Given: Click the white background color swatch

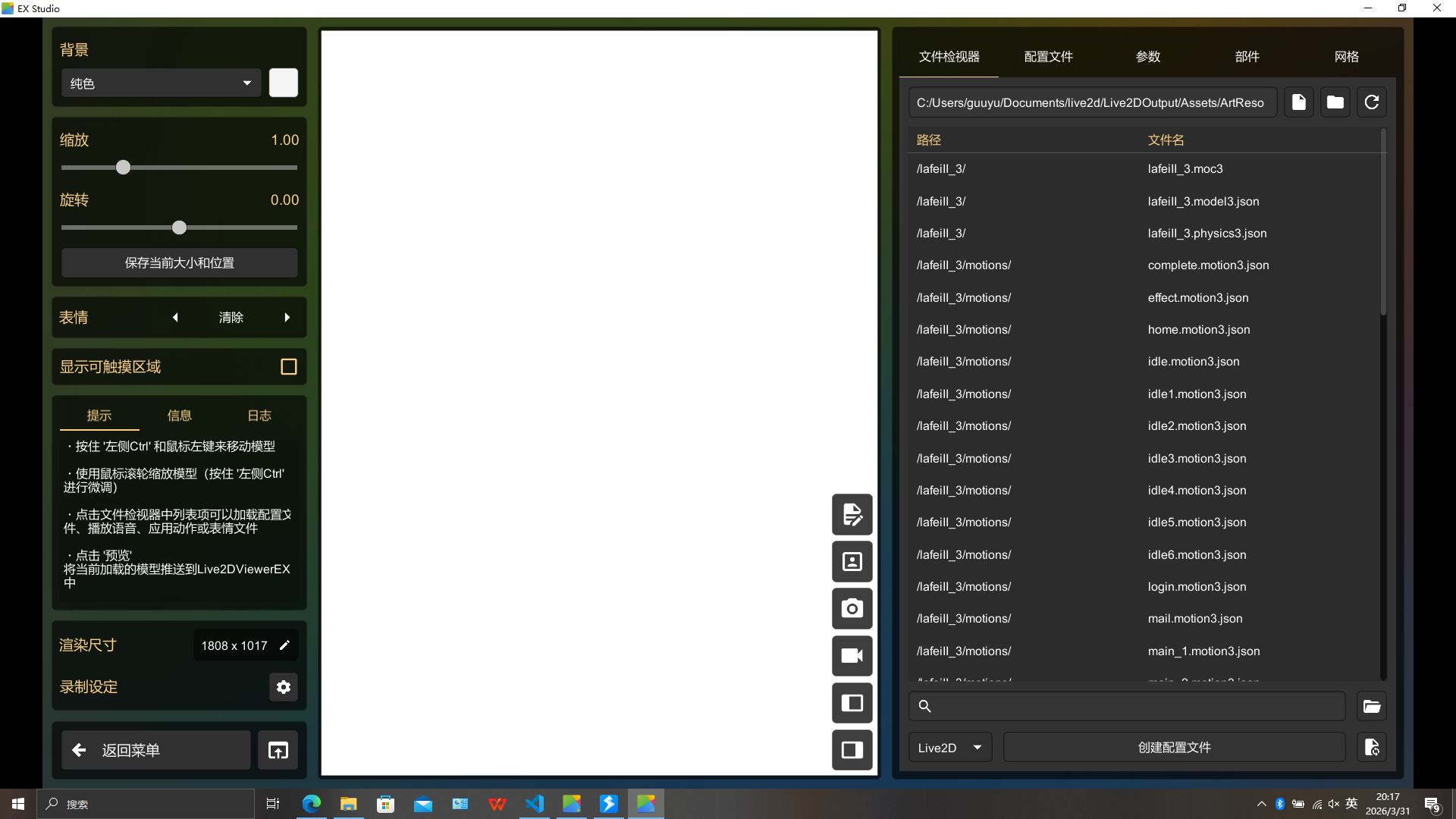Looking at the screenshot, I should [283, 83].
